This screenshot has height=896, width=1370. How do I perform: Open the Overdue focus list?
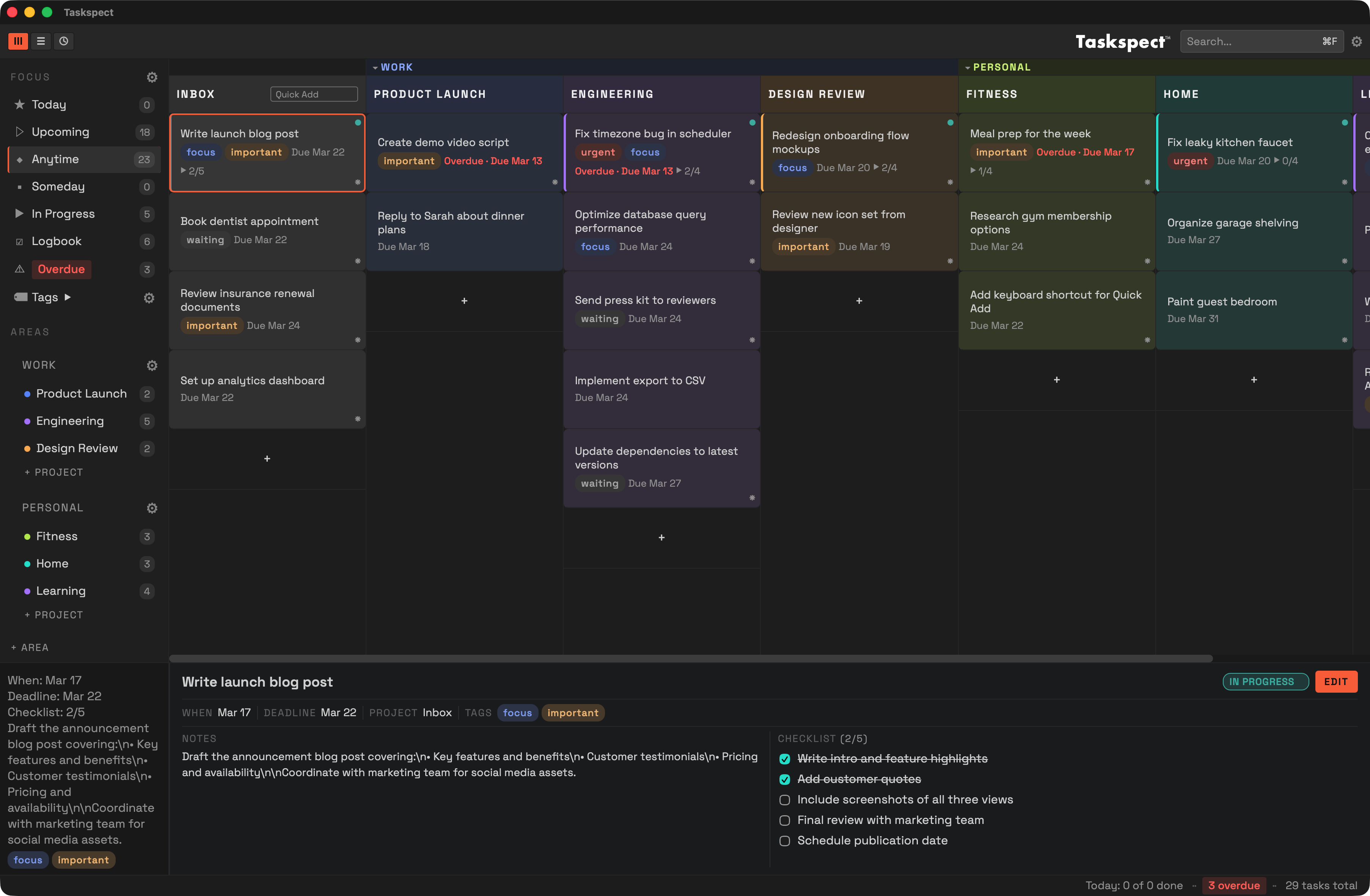tap(61, 269)
